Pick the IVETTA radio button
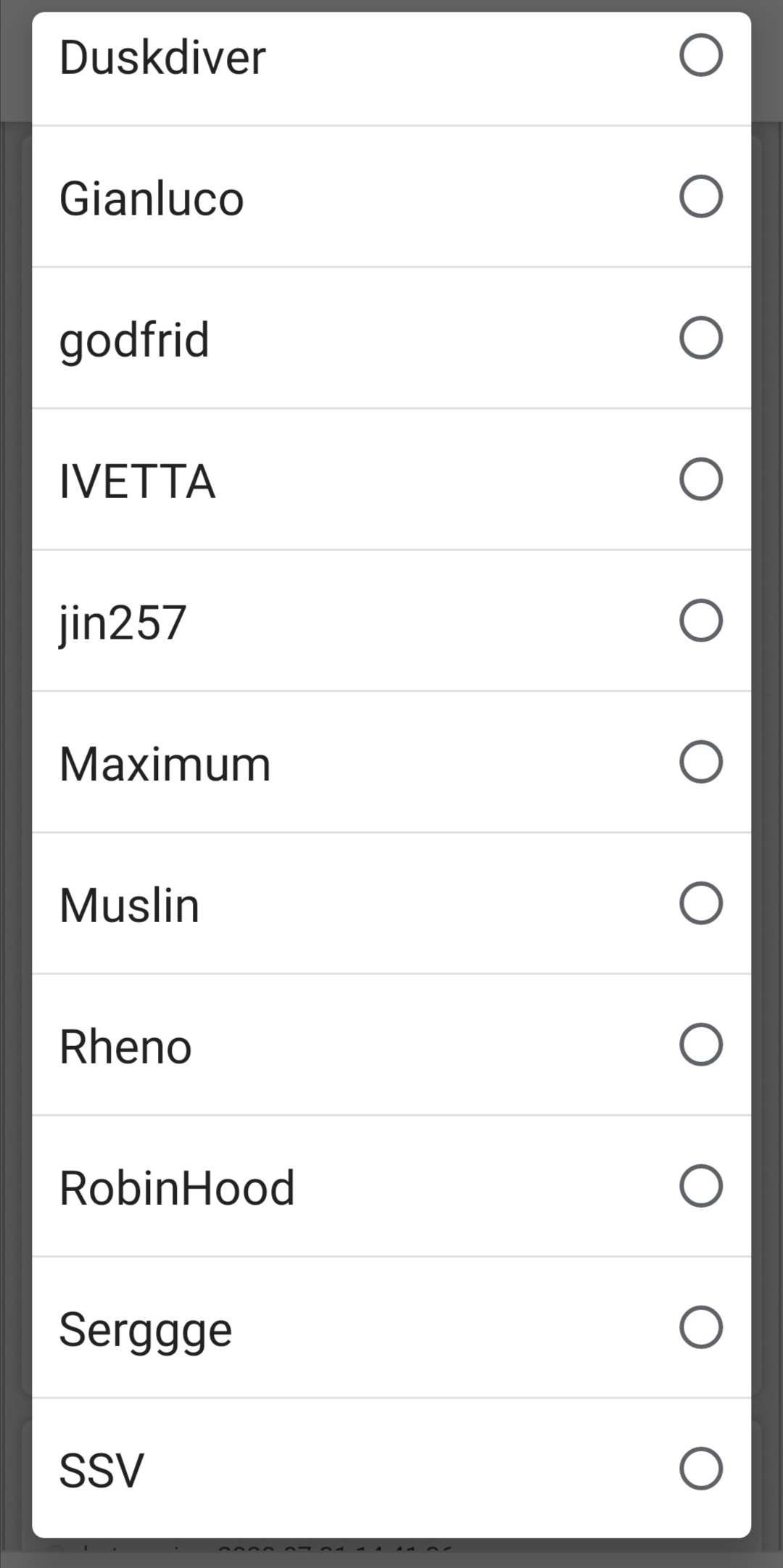This screenshot has width=783, height=1568. pyautogui.click(x=700, y=479)
